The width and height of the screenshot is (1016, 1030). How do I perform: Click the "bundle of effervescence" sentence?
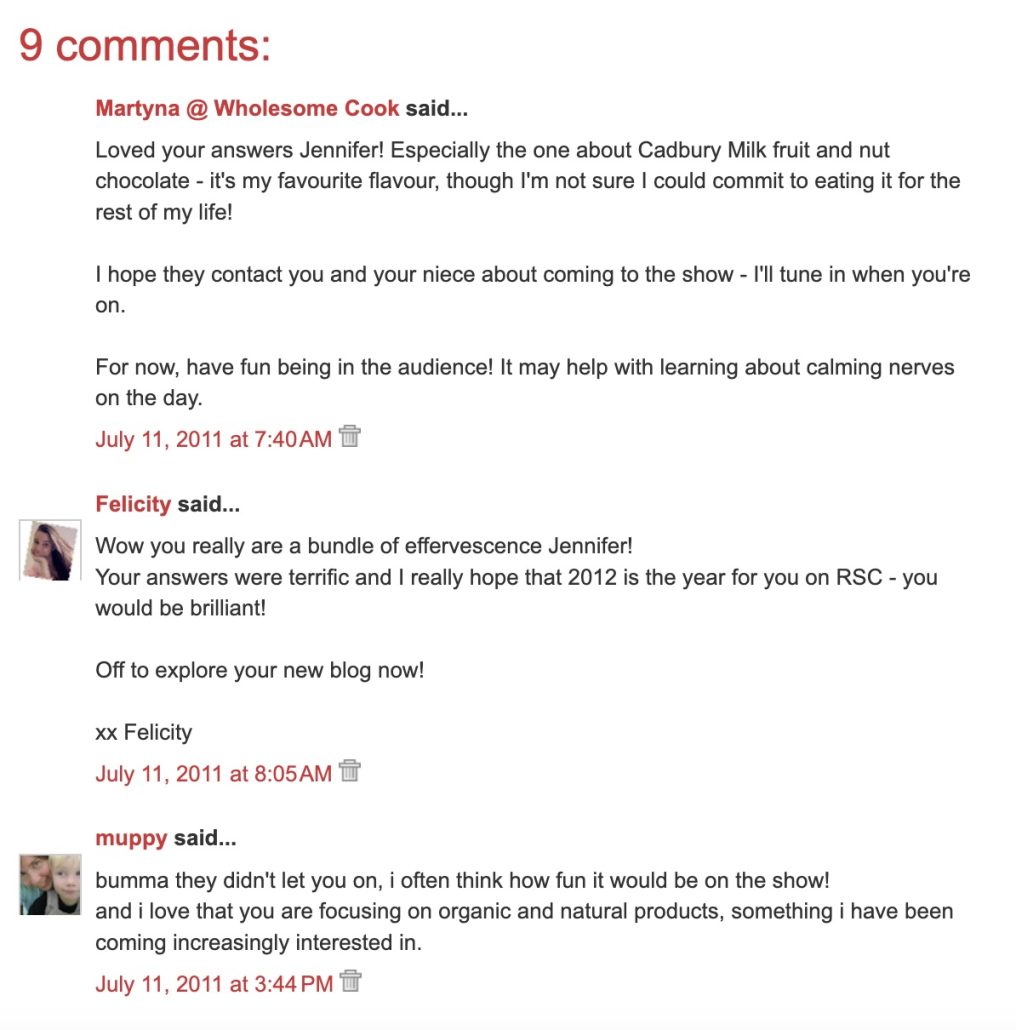point(364,547)
